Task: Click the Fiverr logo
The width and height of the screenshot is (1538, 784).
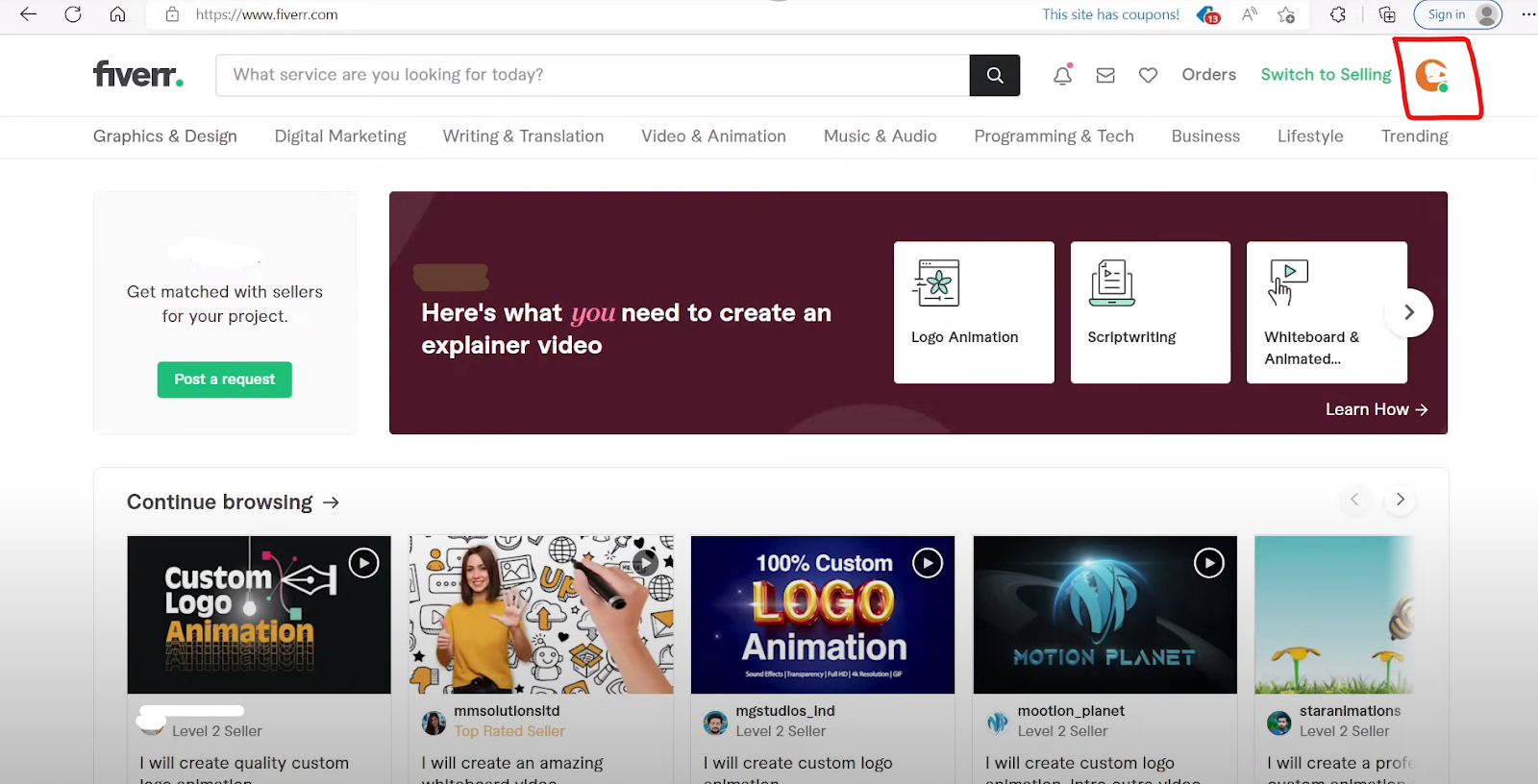Action: [138, 74]
